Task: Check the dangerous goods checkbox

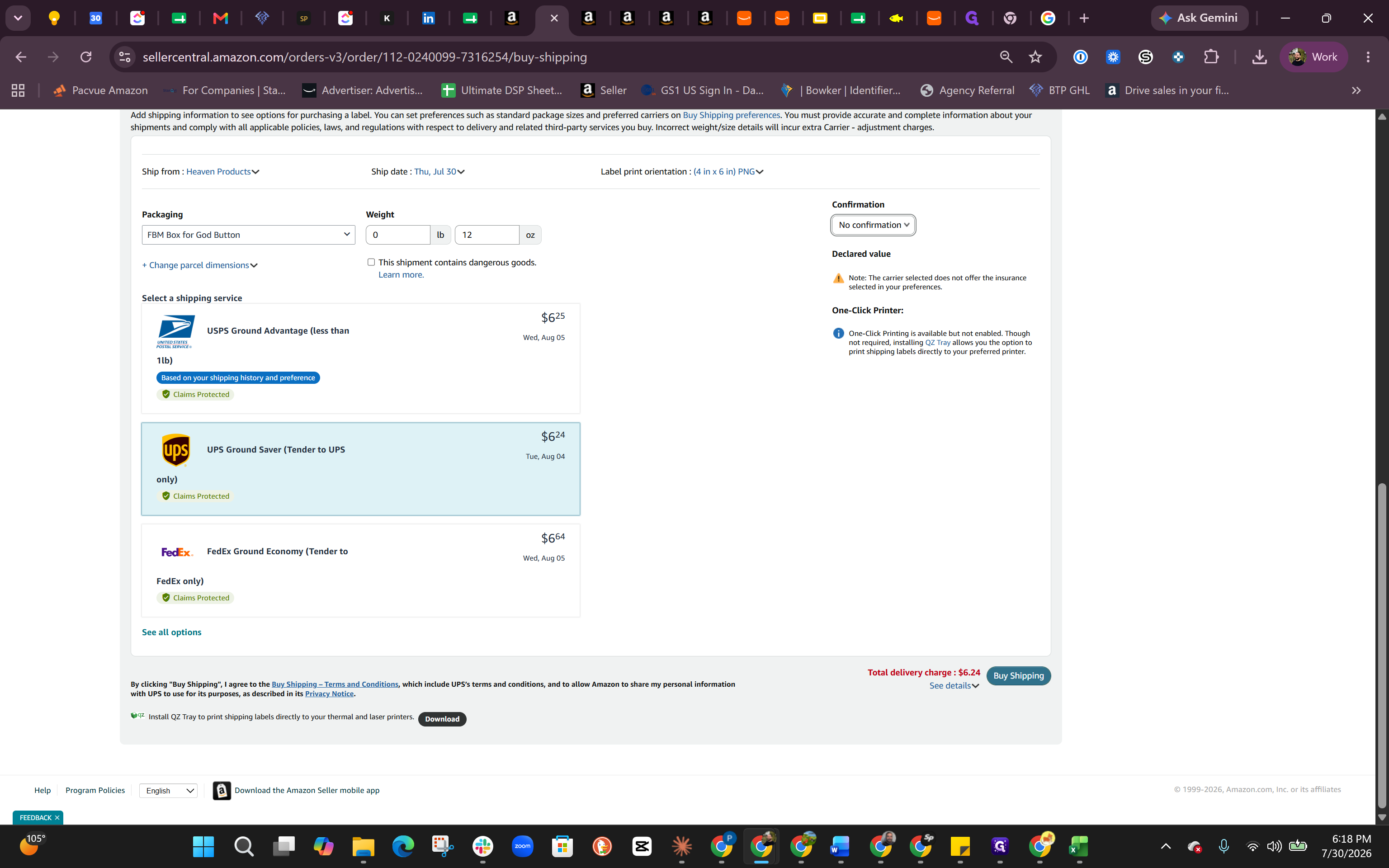Action: 371,262
